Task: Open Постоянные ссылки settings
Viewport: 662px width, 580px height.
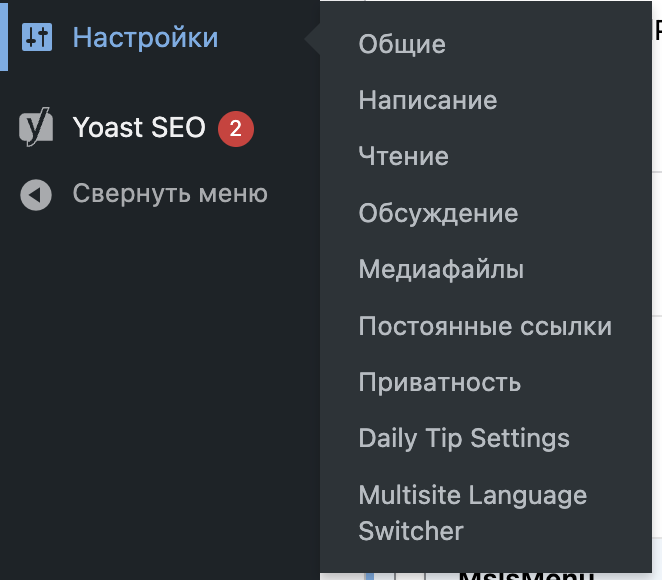Action: pyautogui.click(x=485, y=326)
